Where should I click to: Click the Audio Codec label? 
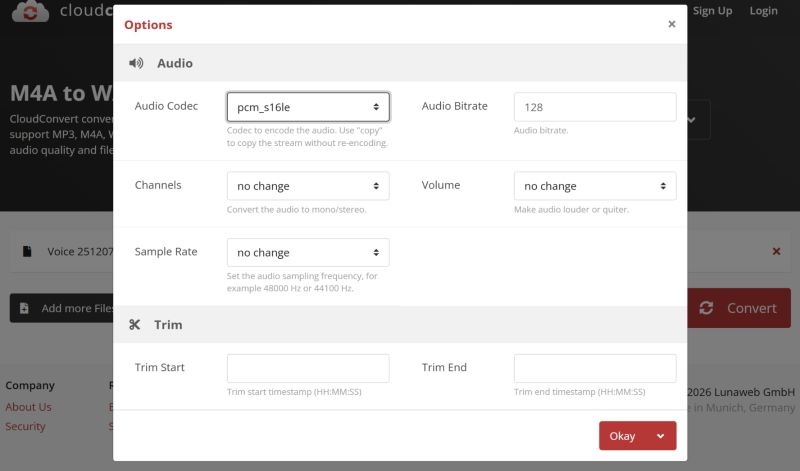[x=166, y=106]
